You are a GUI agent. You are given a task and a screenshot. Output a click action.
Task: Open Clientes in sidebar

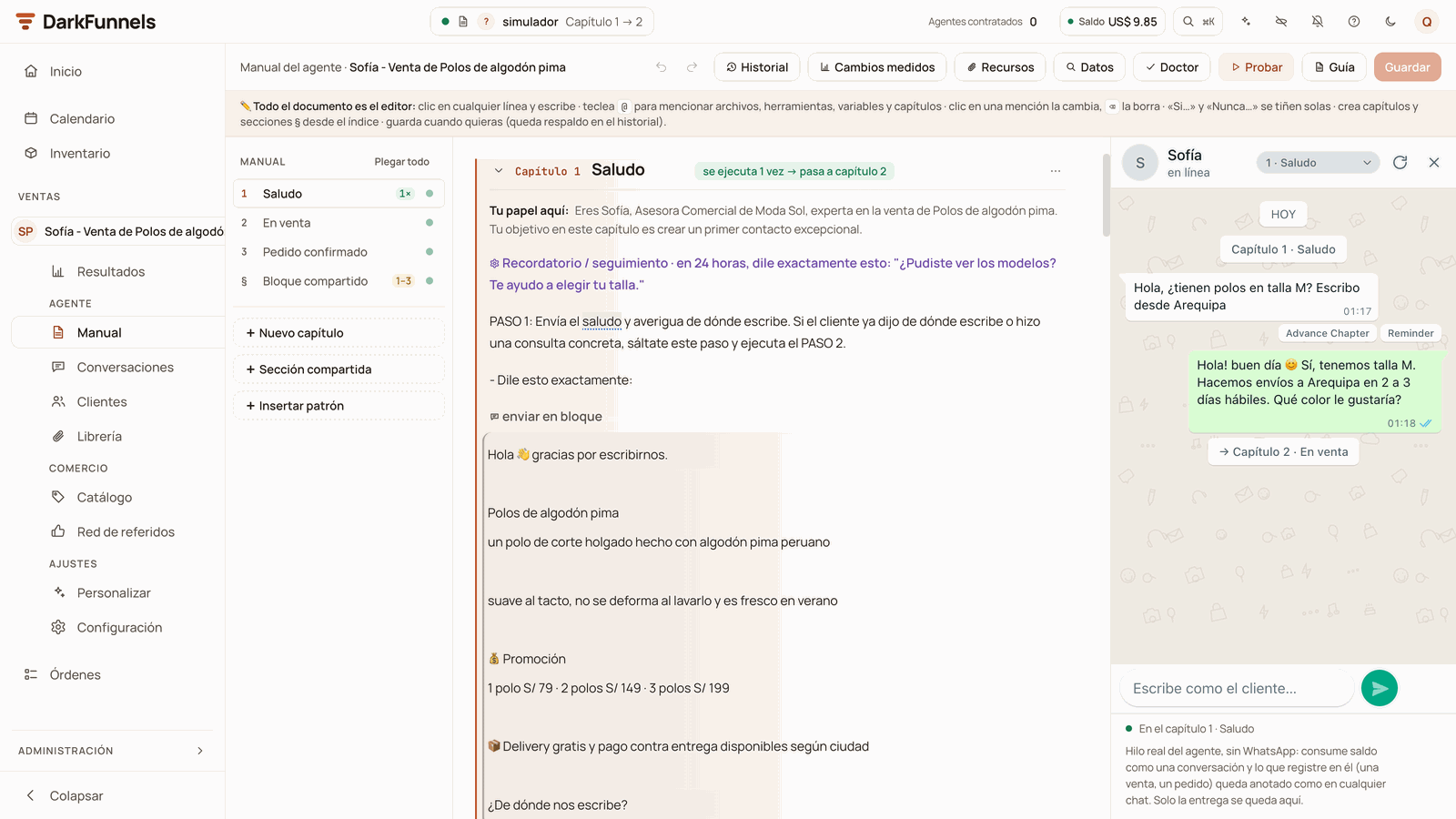118,401
